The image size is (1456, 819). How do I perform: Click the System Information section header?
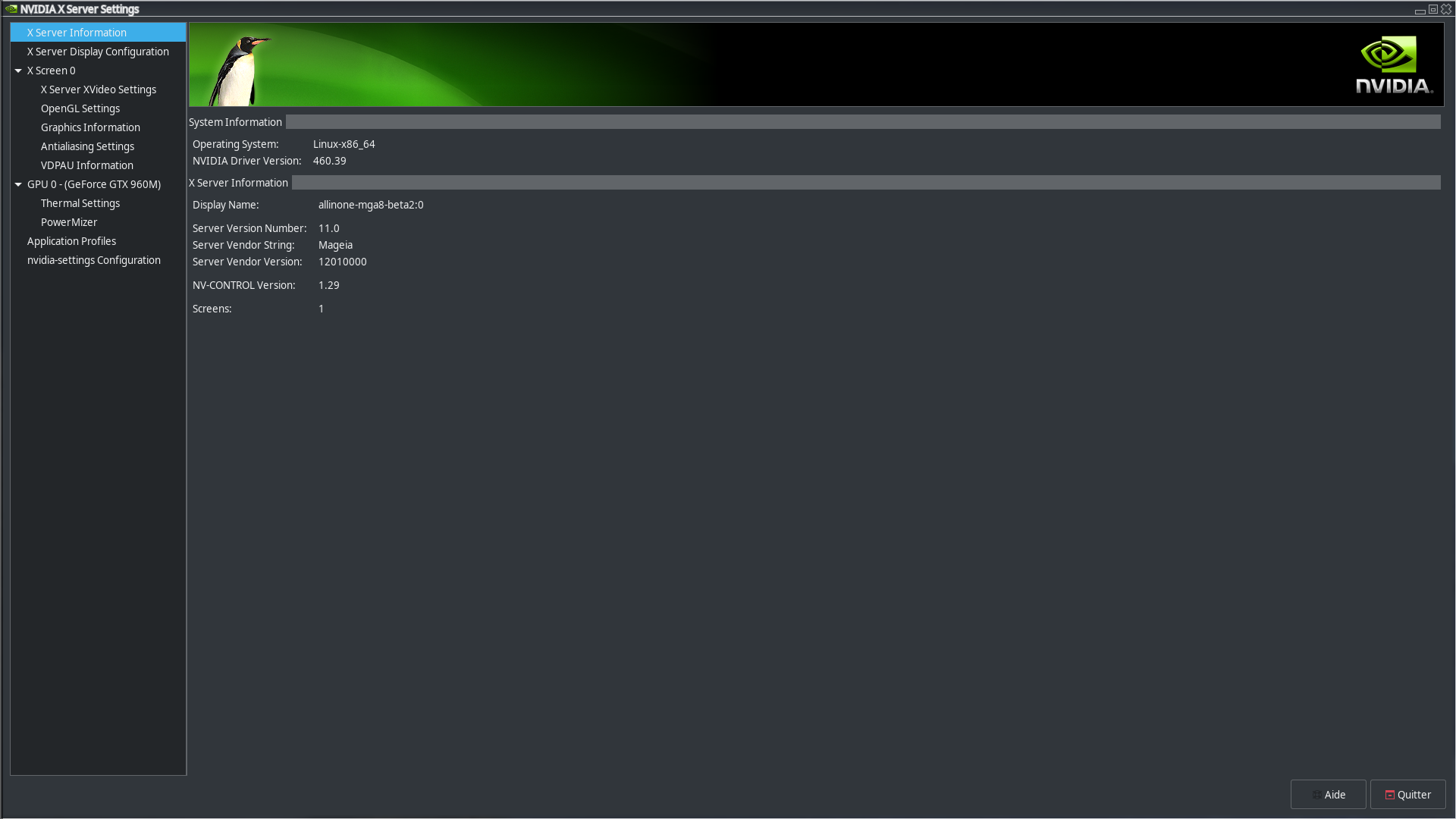pos(235,122)
